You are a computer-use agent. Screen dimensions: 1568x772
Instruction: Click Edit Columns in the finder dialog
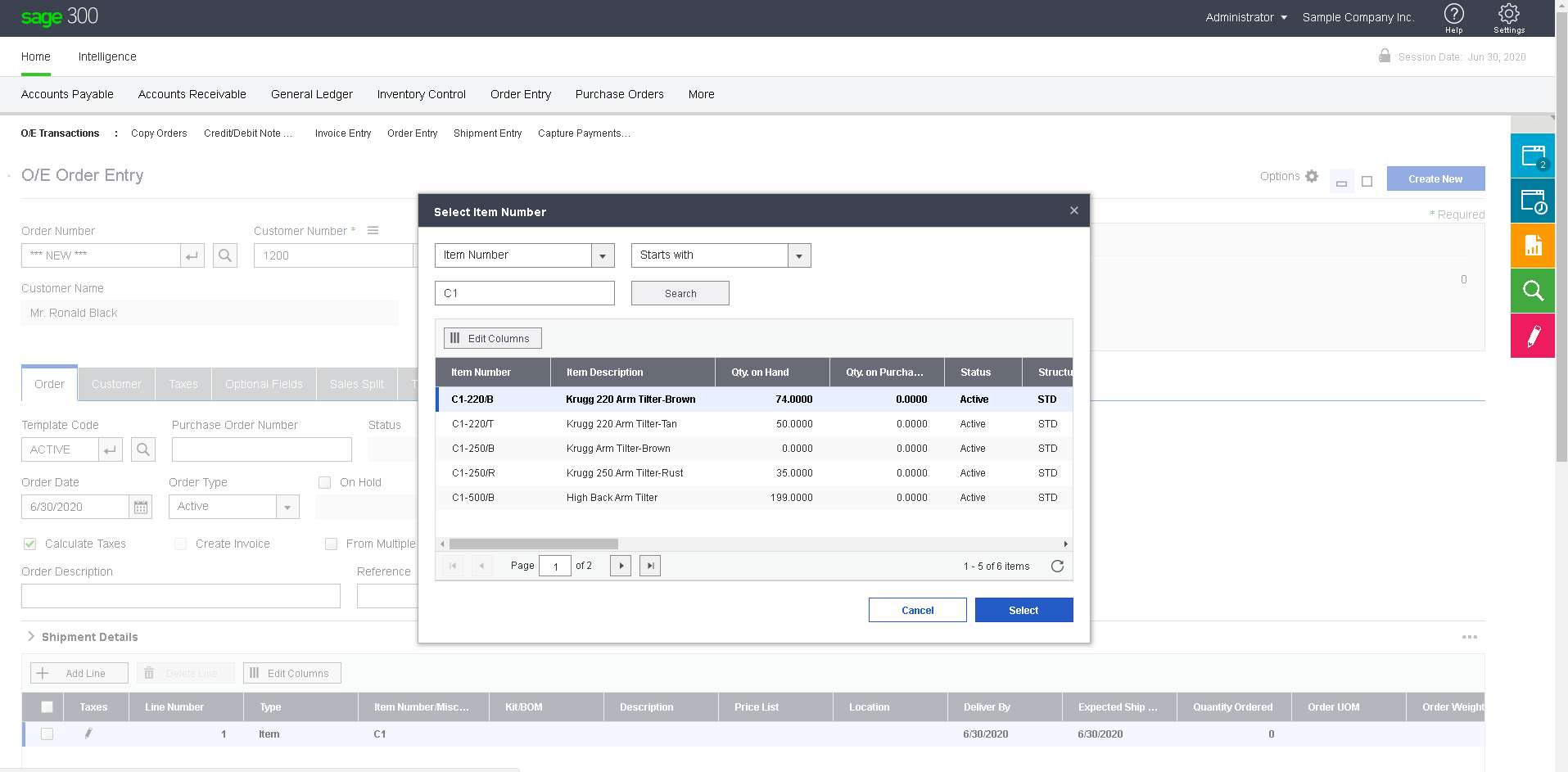click(x=492, y=338)
